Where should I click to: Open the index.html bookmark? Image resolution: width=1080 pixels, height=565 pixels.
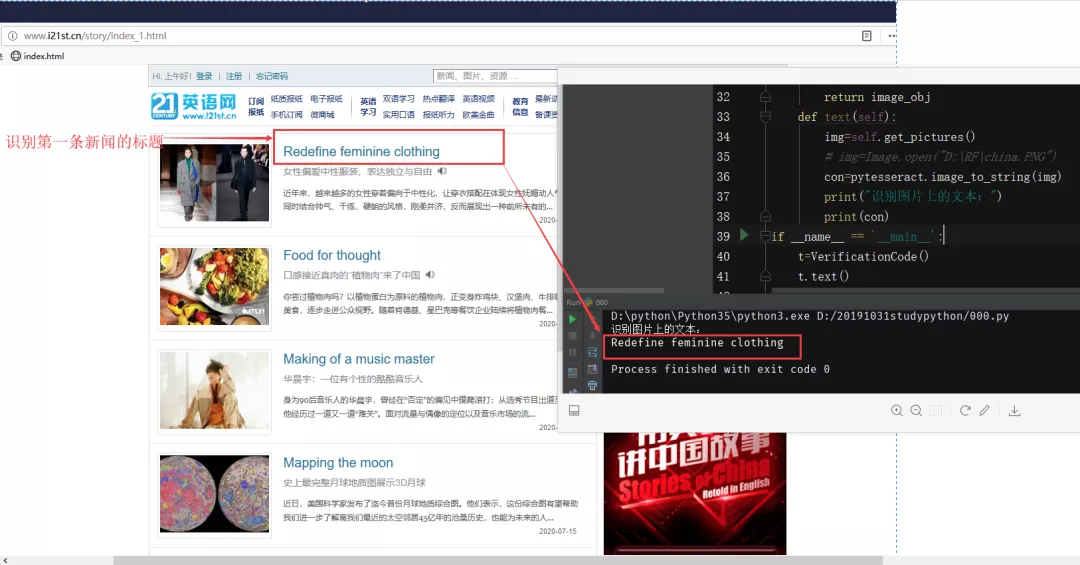pyautogui.click(x=37, y=56)
